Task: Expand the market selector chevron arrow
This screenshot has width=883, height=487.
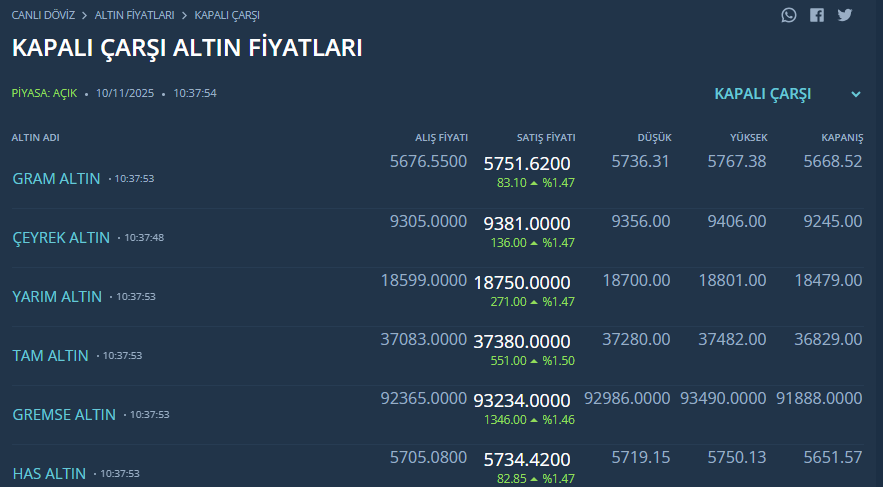Action: (856, 94)
